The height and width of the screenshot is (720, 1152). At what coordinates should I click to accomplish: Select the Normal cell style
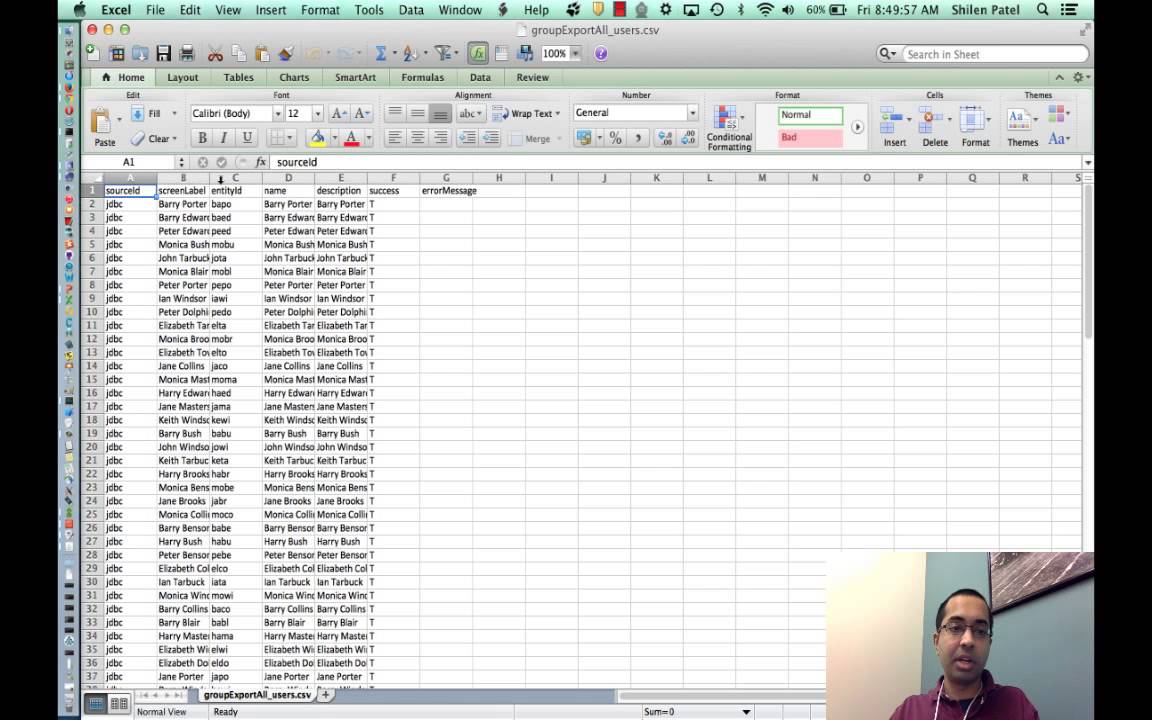pos(810,115)
